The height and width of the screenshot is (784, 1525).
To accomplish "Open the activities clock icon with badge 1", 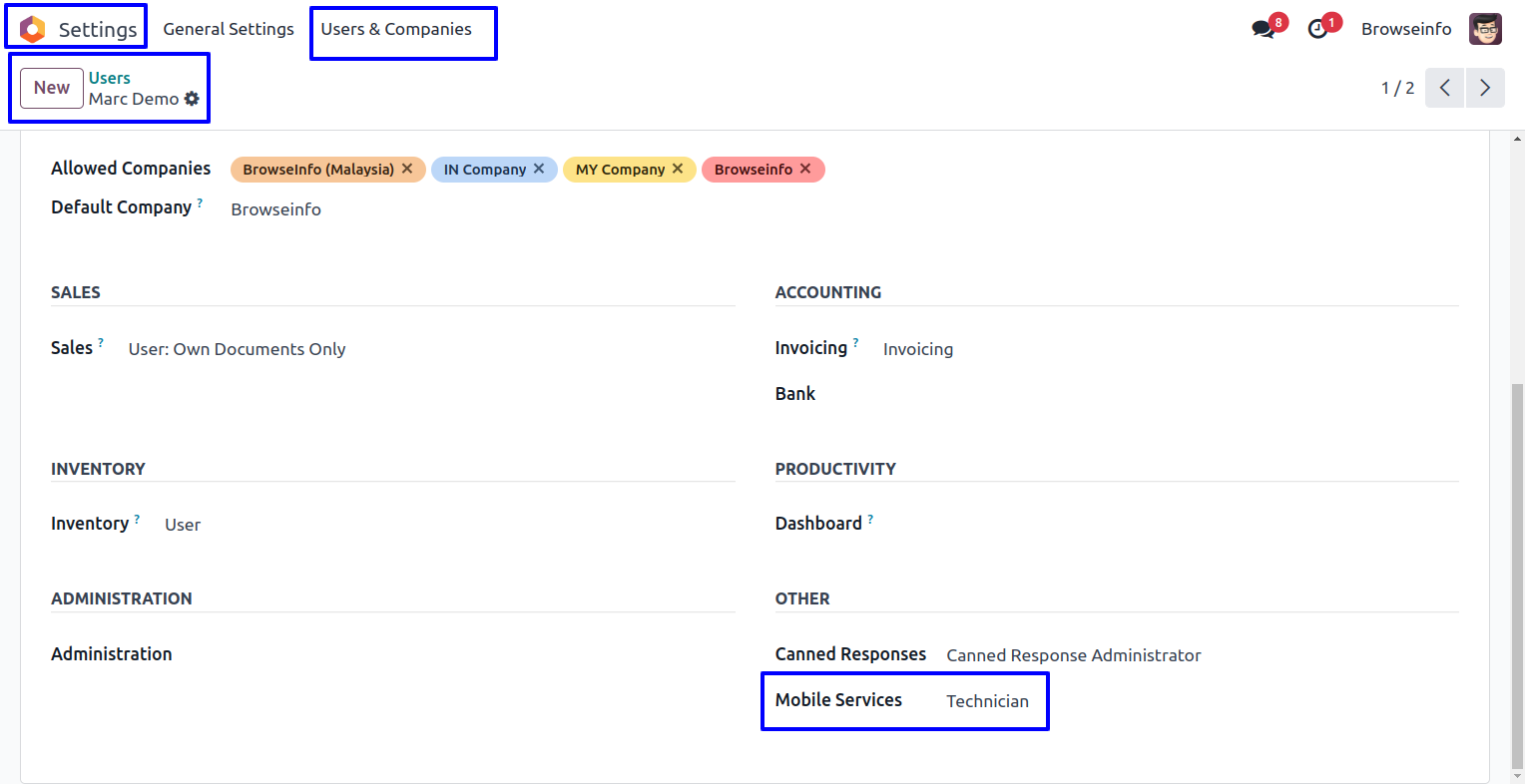I will (x=1318, y=29).
